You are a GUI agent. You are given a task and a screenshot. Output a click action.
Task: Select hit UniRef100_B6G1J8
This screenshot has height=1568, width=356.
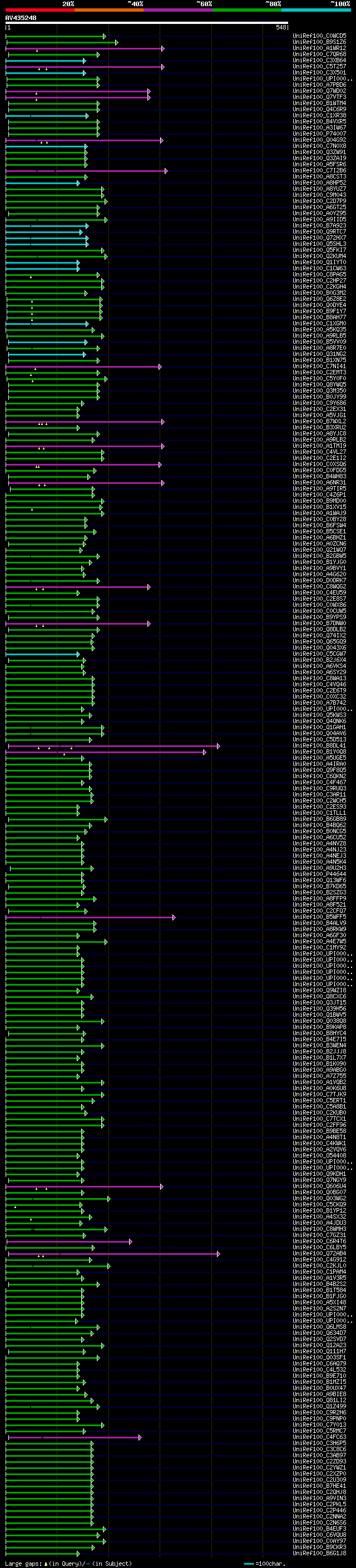point(319,1554)
